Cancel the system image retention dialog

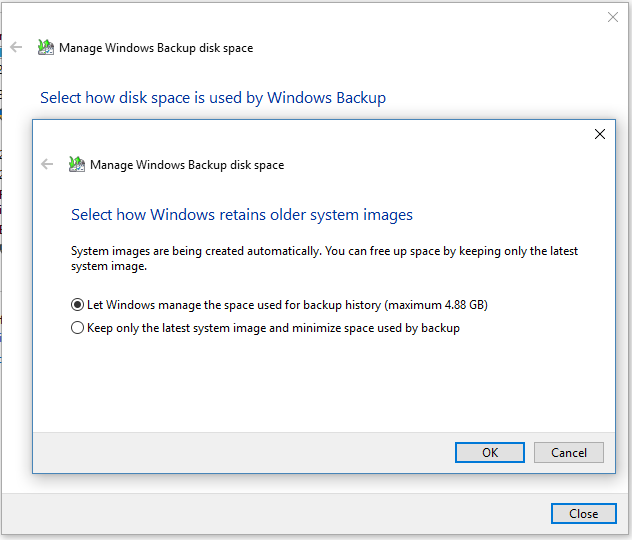click(569, 453)
